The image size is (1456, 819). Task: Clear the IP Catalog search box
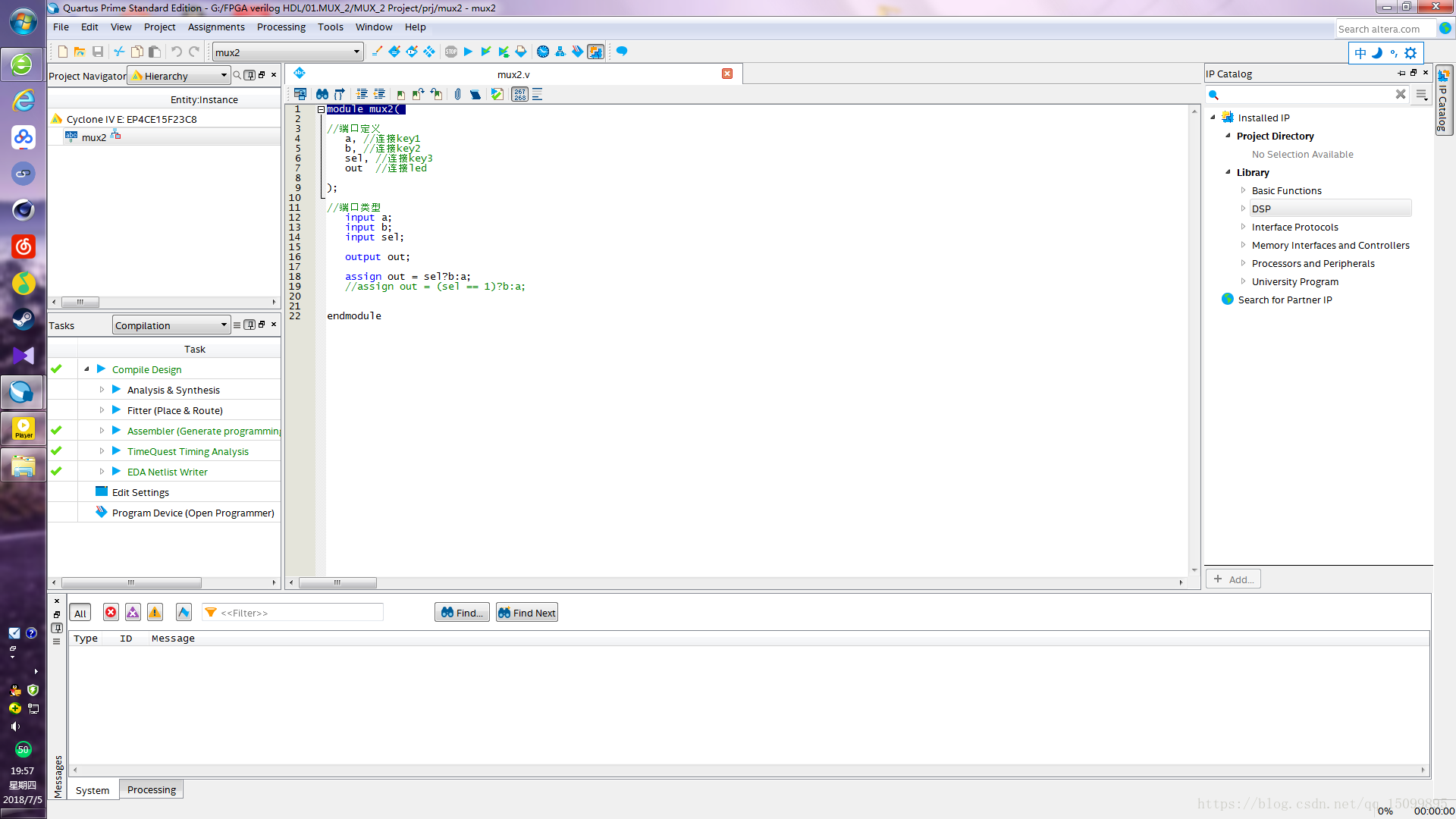[x=1401, y=94]
